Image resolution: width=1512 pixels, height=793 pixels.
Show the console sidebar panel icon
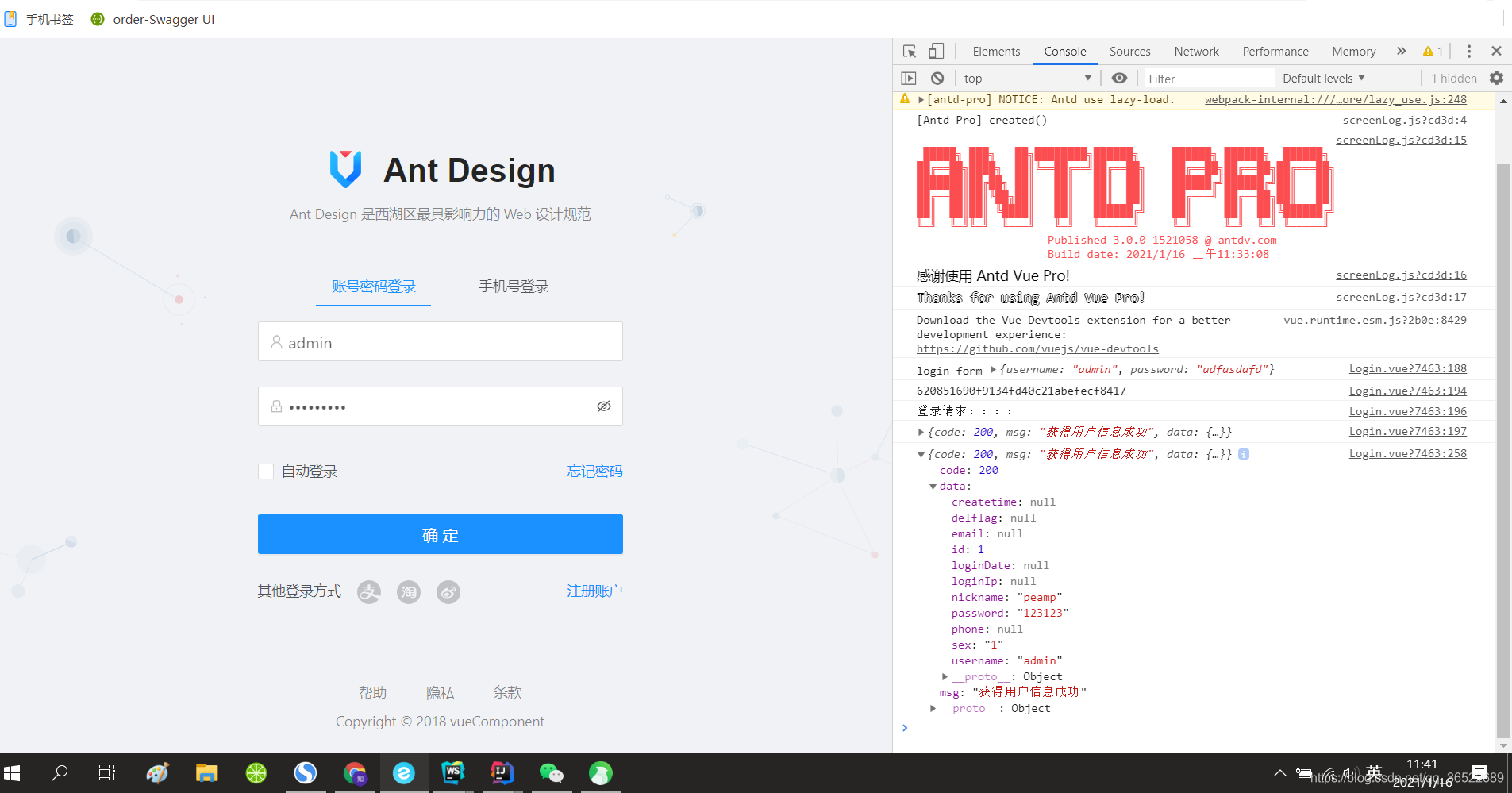coord(909,79)
